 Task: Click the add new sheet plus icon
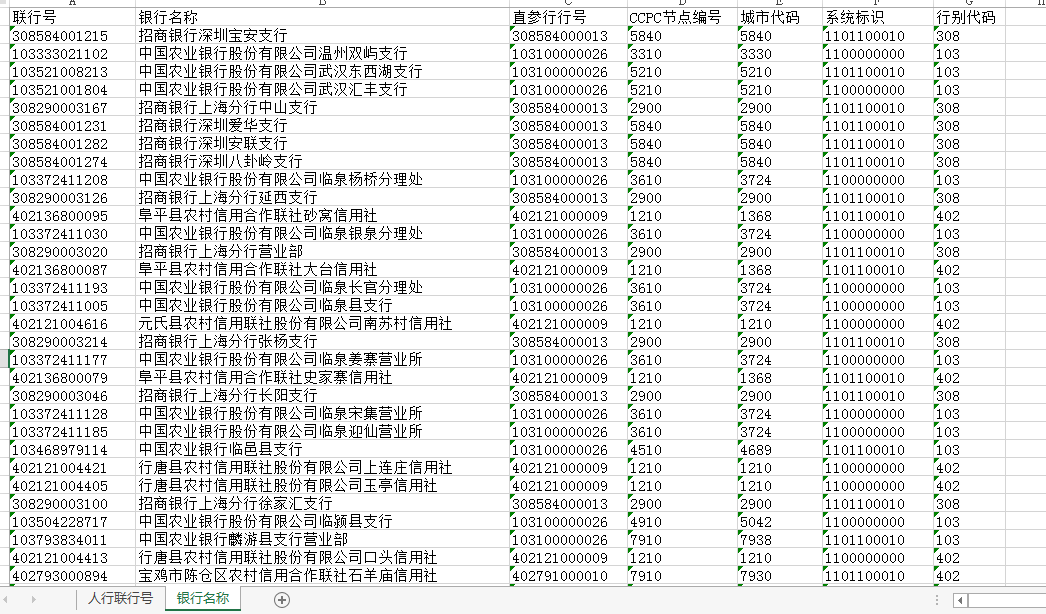click(282, 599)
